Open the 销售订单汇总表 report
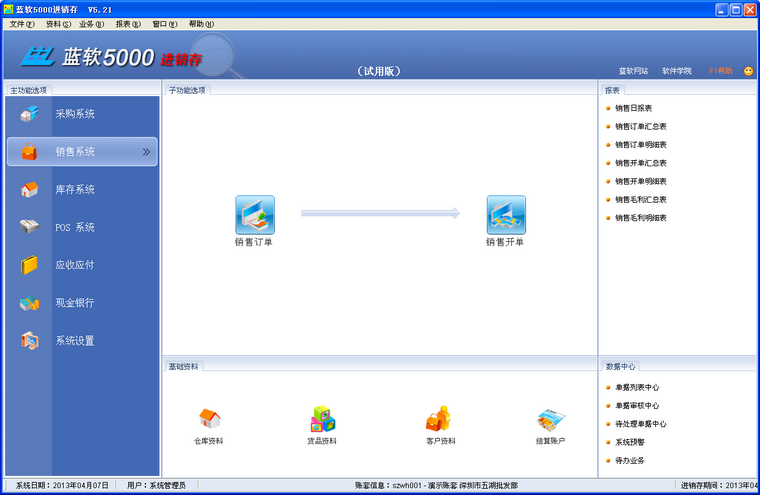Screen dimensions: 760x495 [640, 127]
